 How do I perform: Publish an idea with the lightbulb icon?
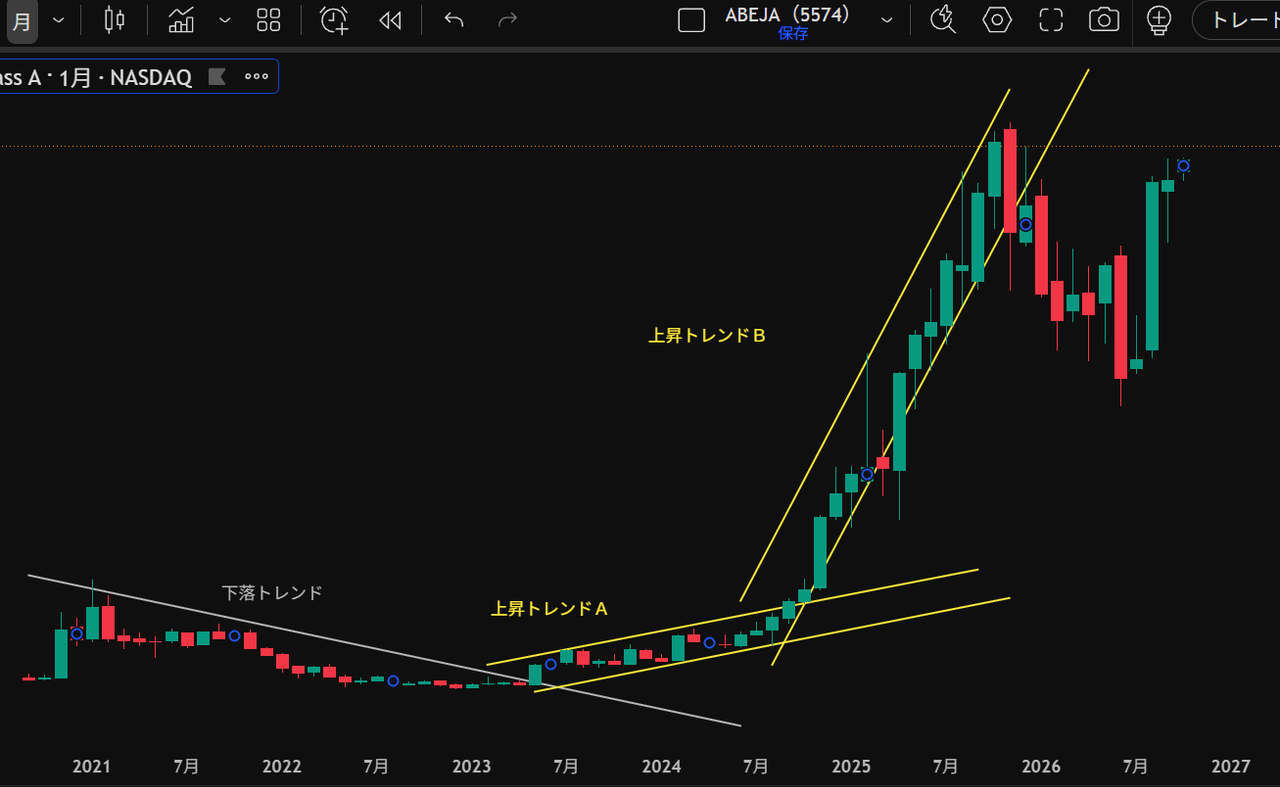pos(1158,20)
